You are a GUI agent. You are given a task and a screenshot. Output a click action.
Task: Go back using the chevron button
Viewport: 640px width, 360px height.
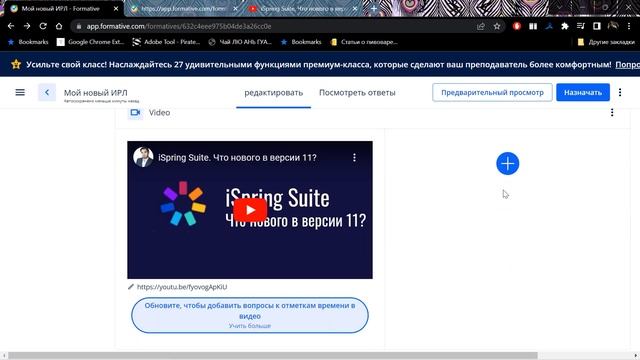coord(47,92)
